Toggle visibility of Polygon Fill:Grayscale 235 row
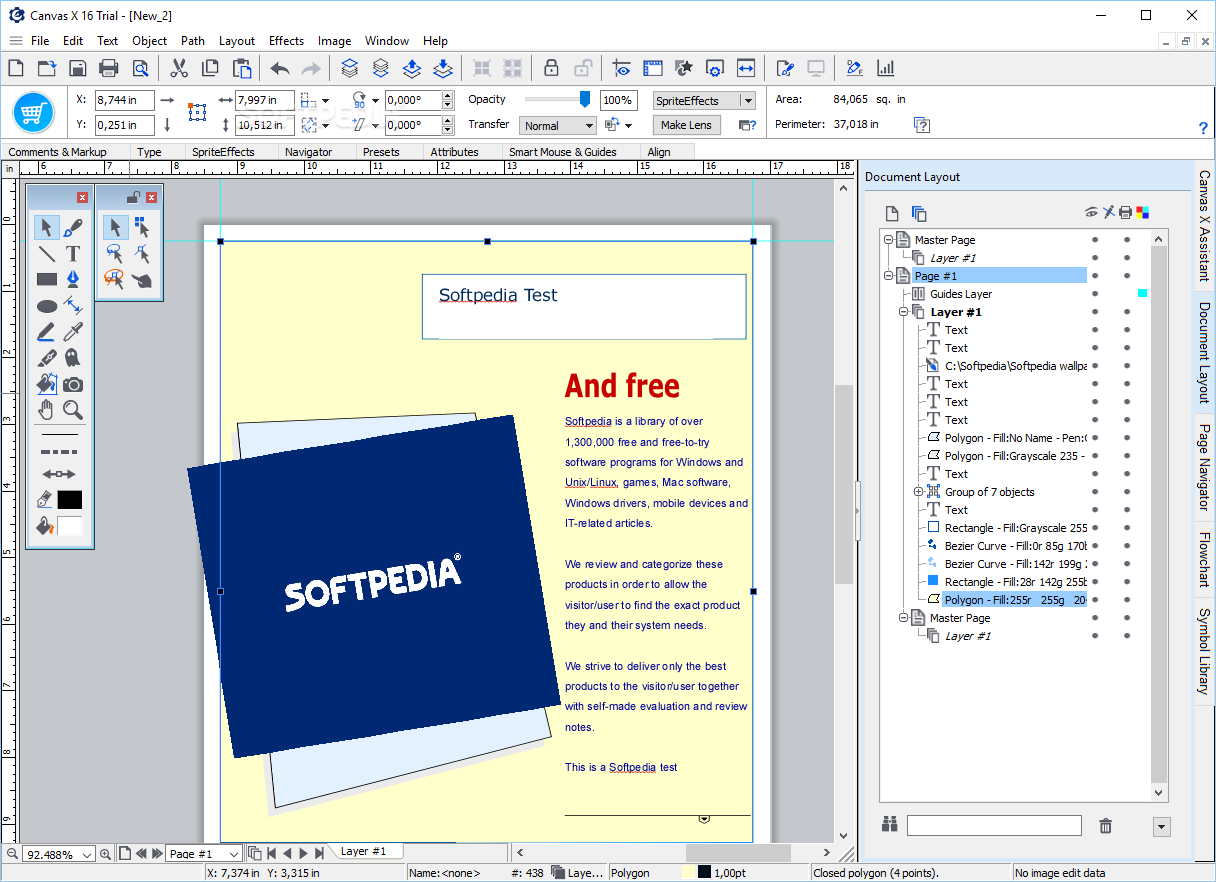 tap(1095, 456)
